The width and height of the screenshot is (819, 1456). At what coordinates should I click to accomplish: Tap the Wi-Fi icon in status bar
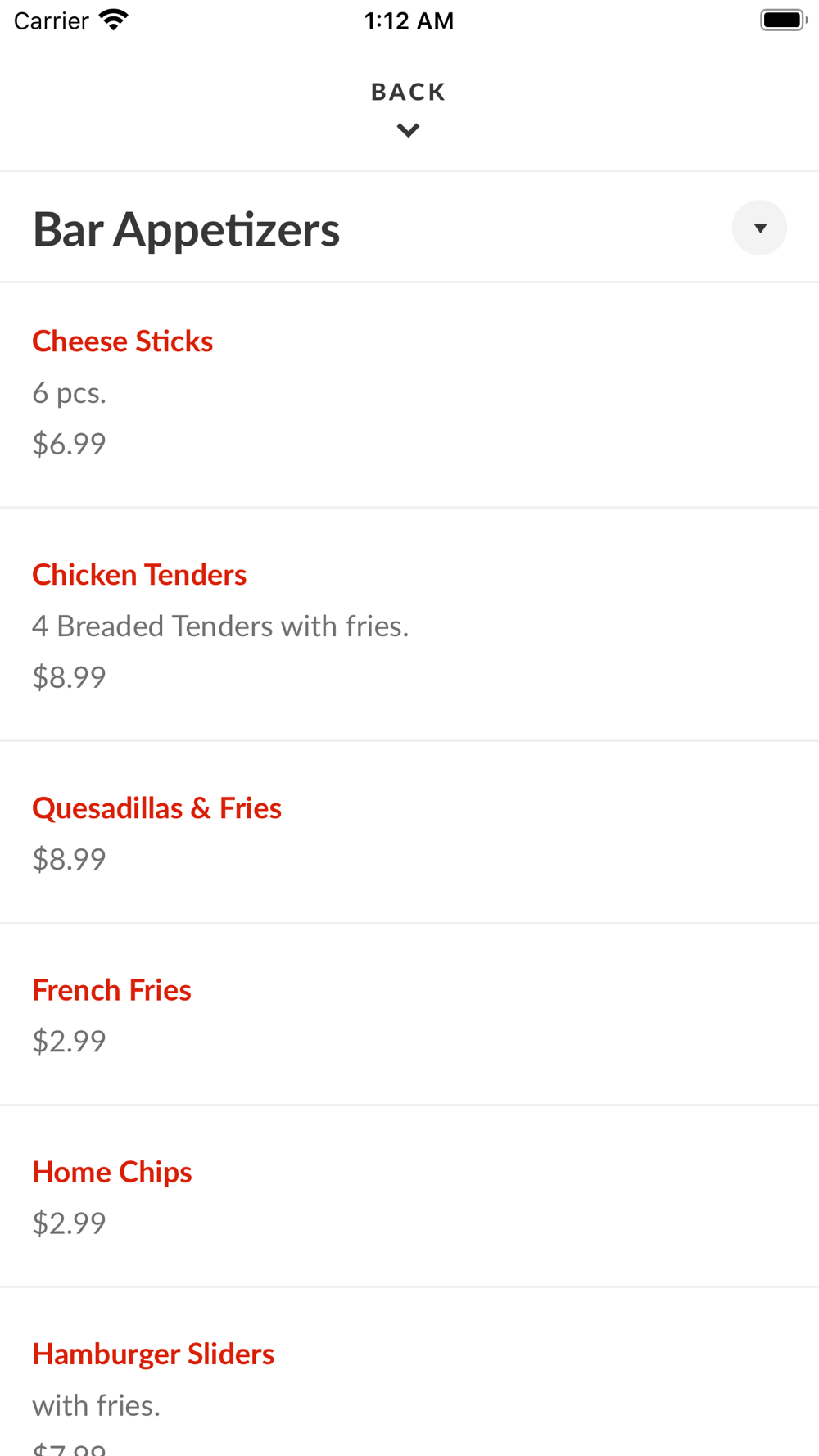114,20
